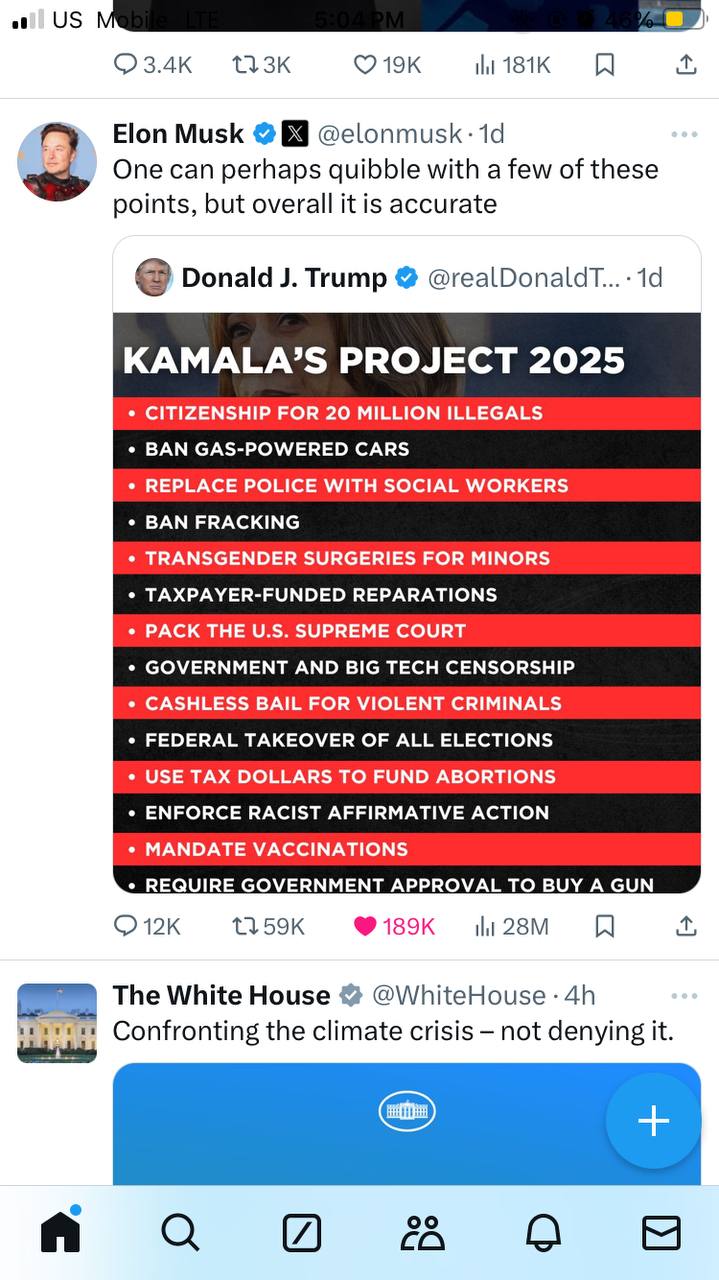
Task: Tap the Grok slash icon in bottom bar
Action: click(x=301, y=1233)
